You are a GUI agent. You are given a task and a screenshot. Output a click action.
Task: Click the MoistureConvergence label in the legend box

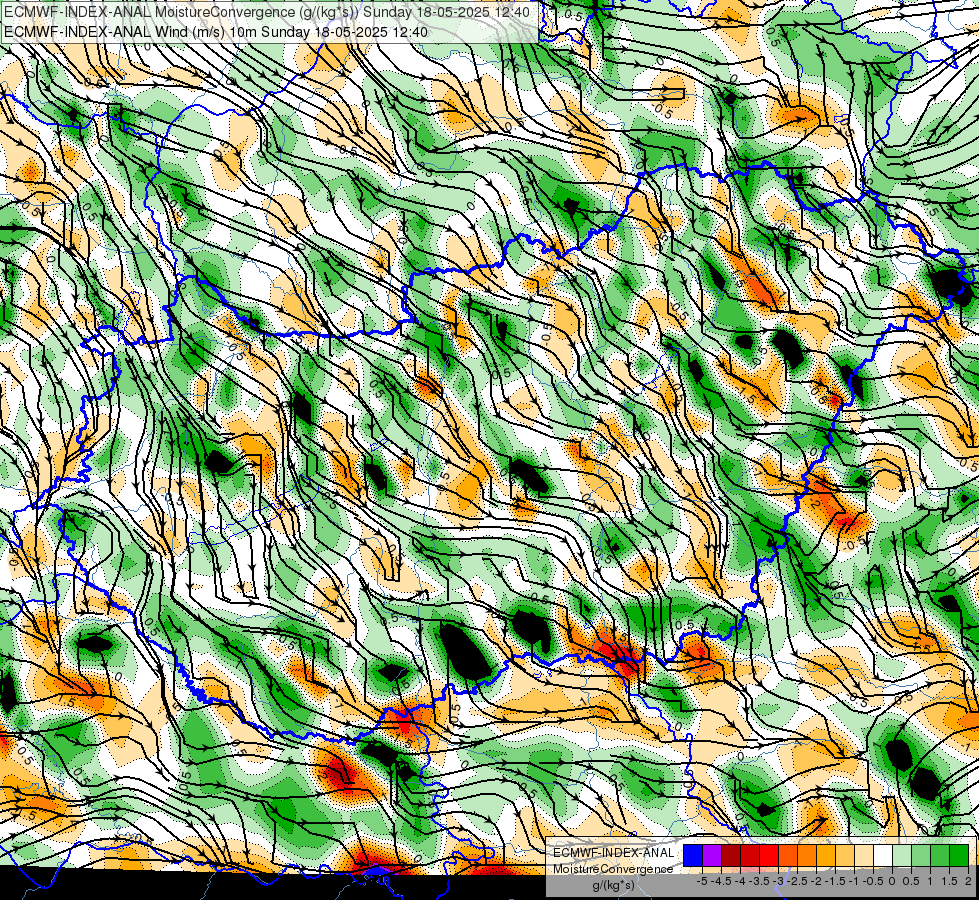coord(613,869)
